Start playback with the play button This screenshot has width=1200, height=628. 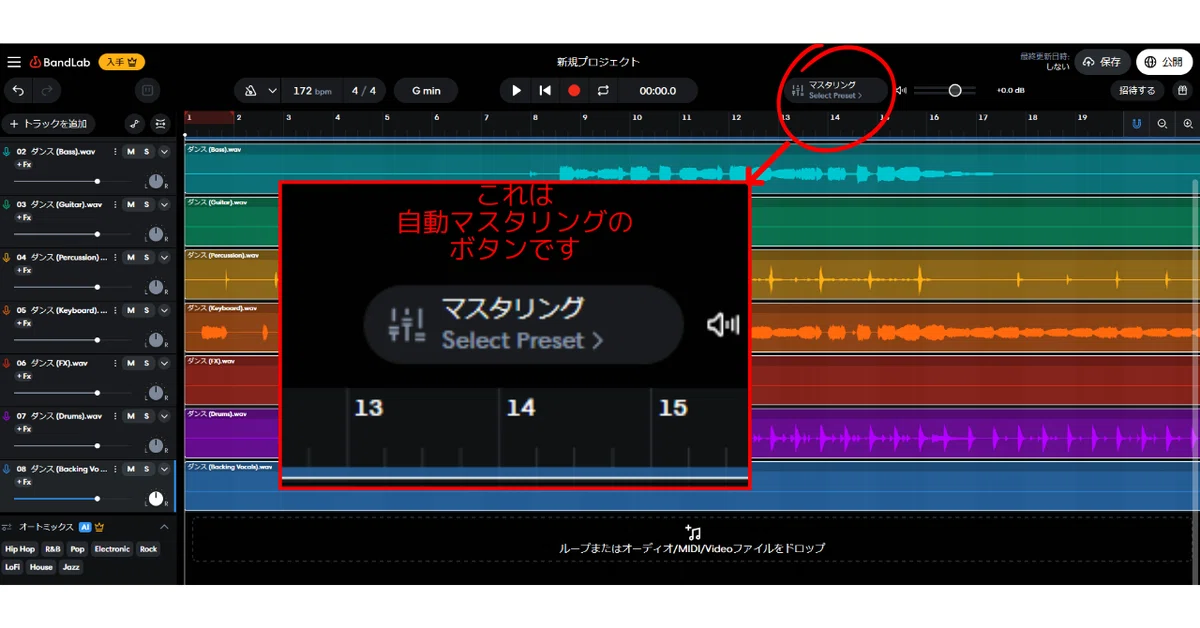coord(516,91)
